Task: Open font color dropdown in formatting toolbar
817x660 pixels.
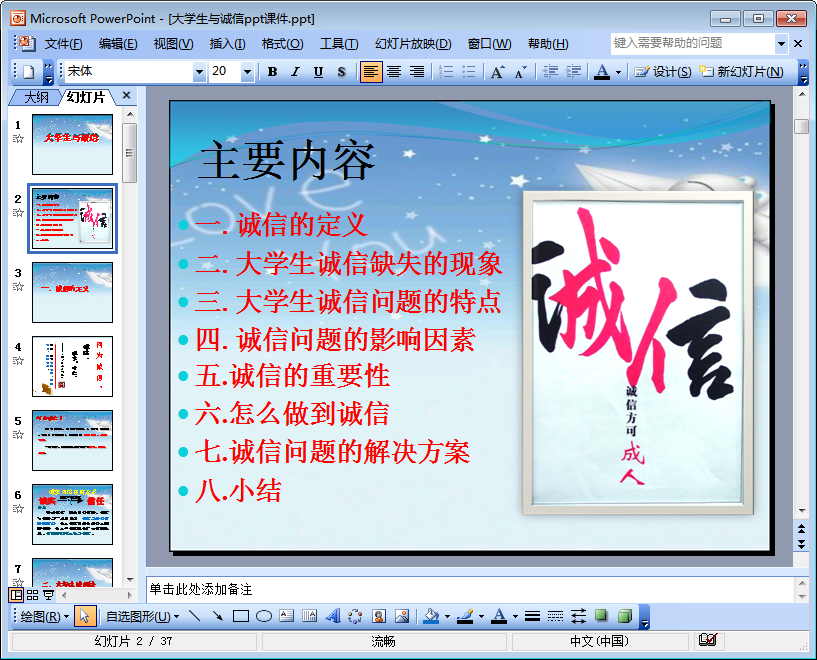Action: click(x=618, y=72)
